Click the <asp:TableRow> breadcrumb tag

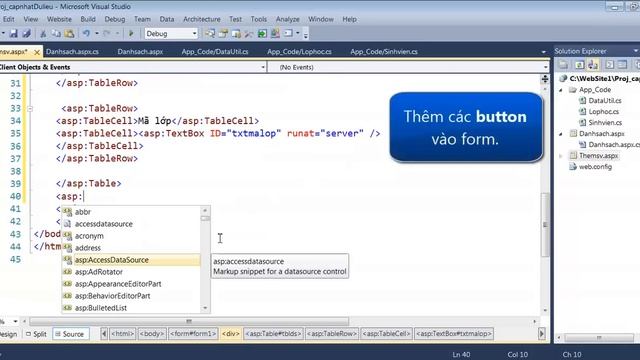click(332, 334)
